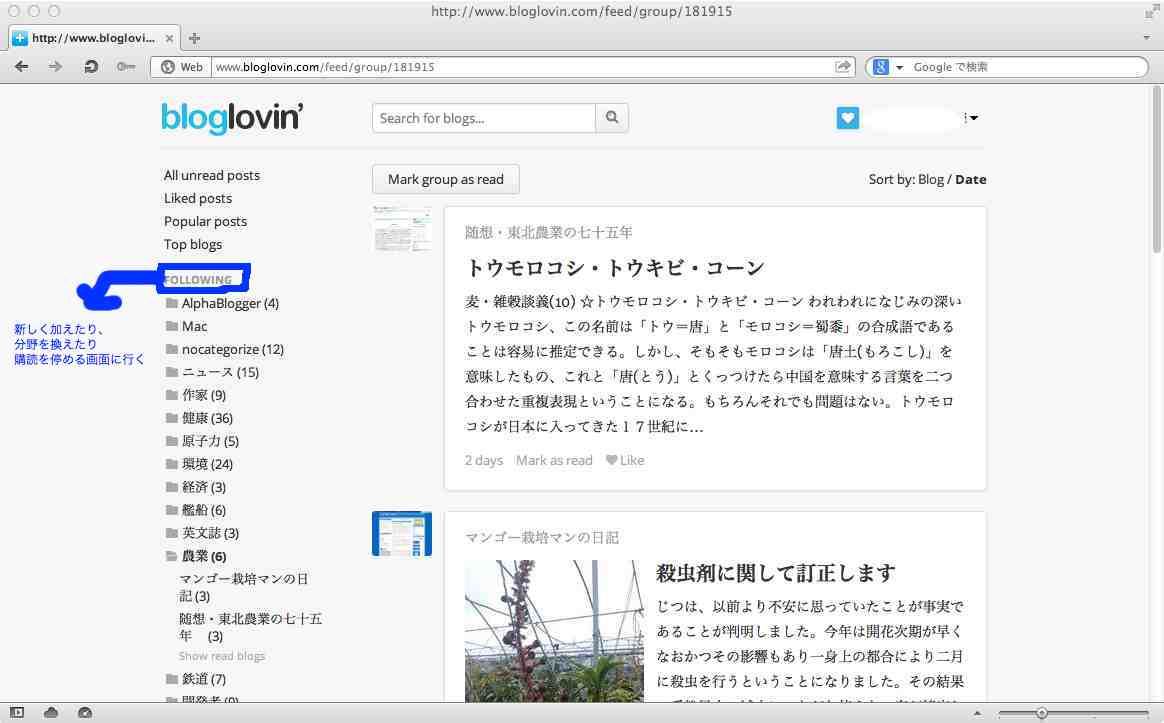The image size is (1164, 723).
Task: Like the トウモロコシ post via heart icon
Action: point(625,460)
